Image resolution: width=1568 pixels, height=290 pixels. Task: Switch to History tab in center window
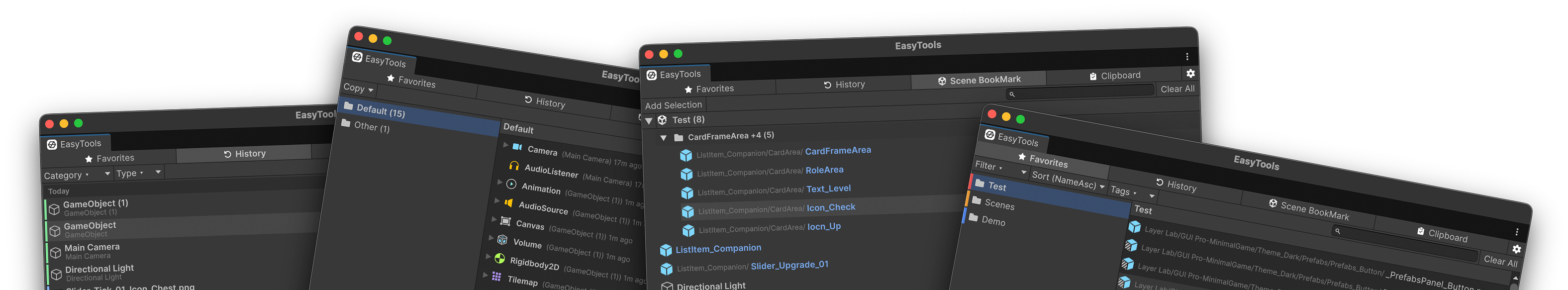click(844, 85)
